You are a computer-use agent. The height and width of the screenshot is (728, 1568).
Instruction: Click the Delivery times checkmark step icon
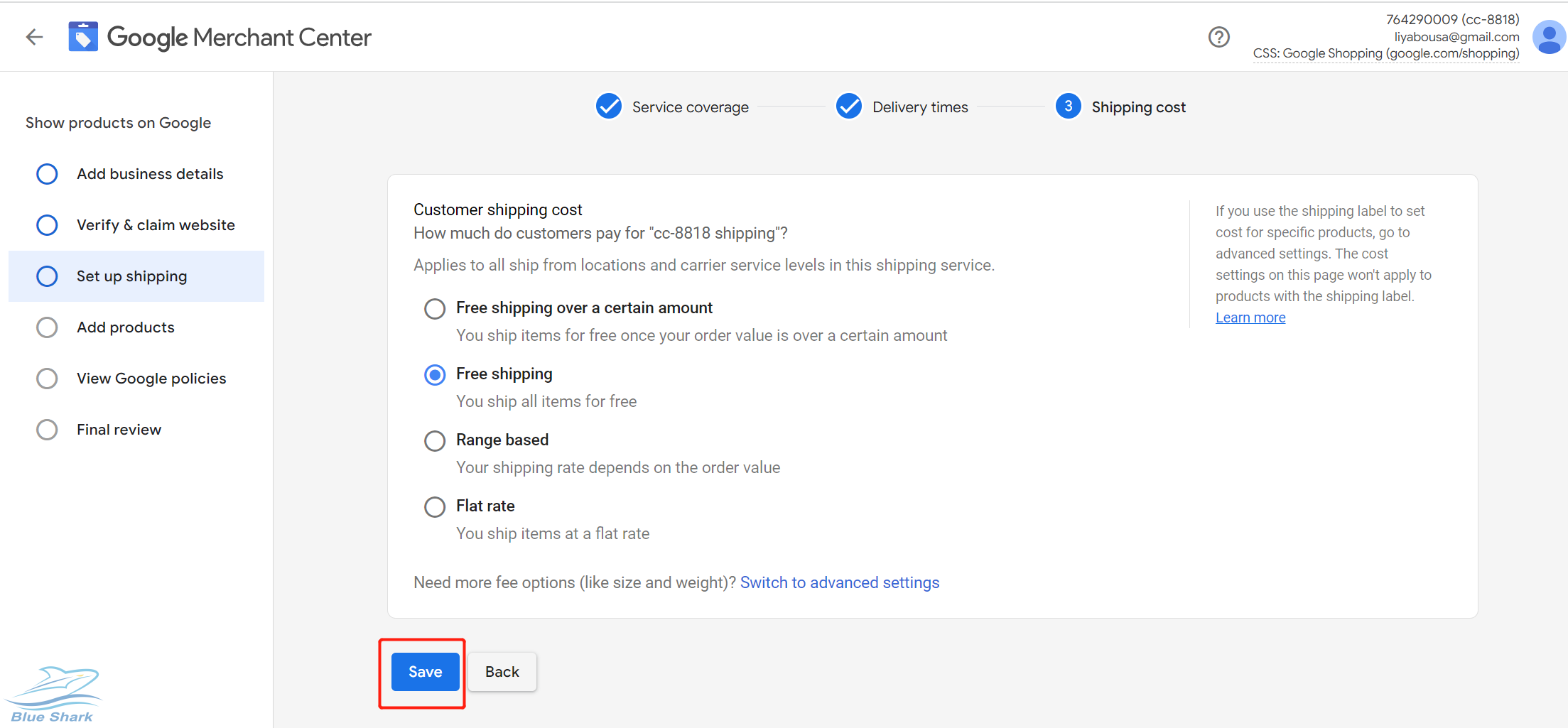pyautogui.click(x=849, y=107)
